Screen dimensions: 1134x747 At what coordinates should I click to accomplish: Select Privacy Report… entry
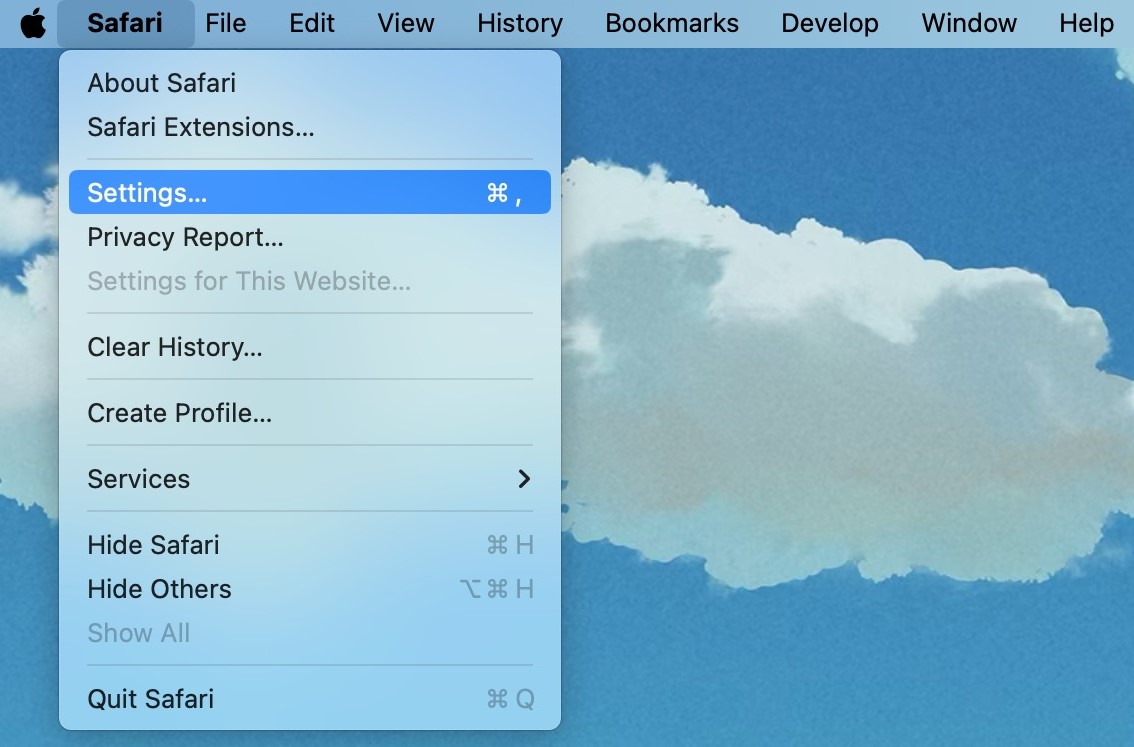point(310,237)
